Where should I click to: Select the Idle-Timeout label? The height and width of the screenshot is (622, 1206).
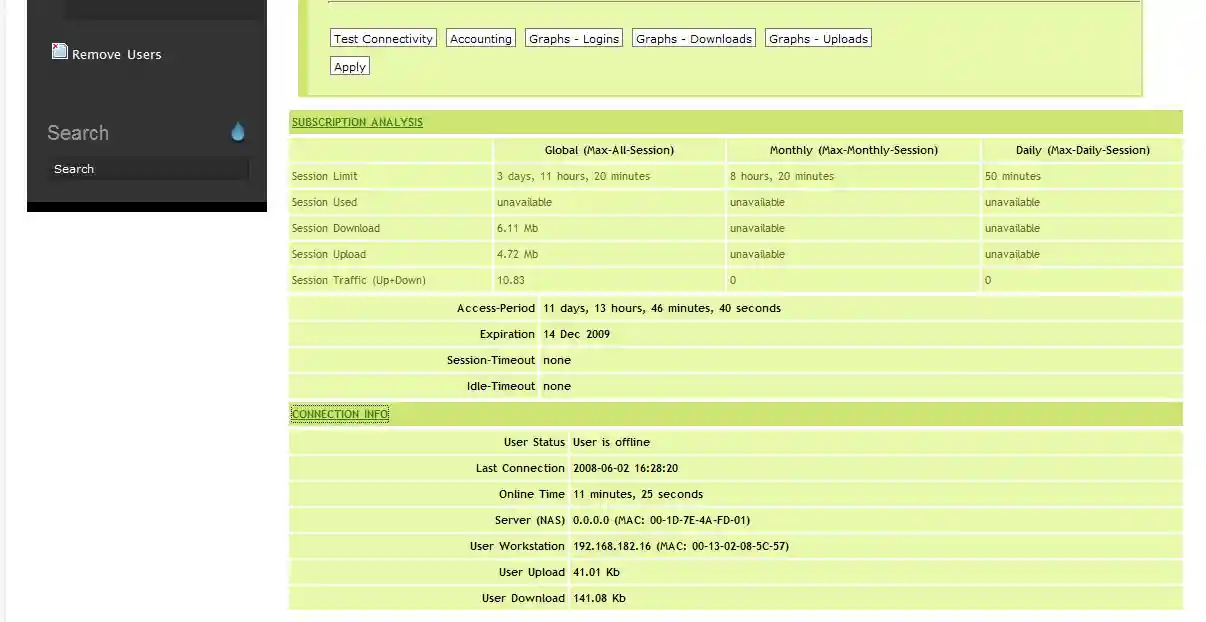(501, 386)
